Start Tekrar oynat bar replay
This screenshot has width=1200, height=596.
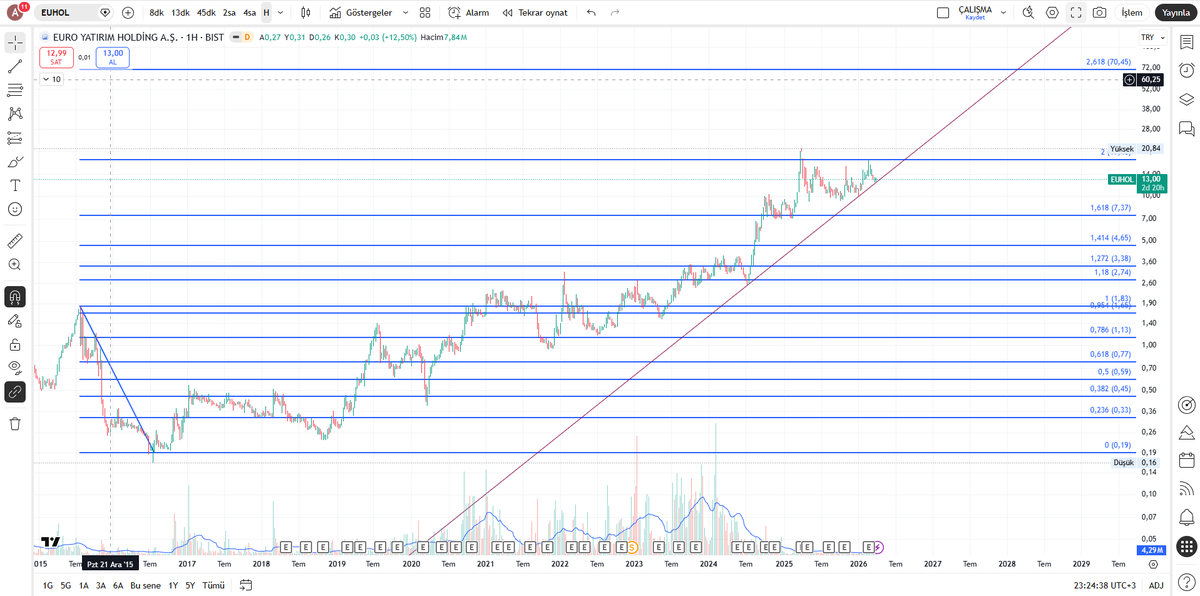pos(535,13)
